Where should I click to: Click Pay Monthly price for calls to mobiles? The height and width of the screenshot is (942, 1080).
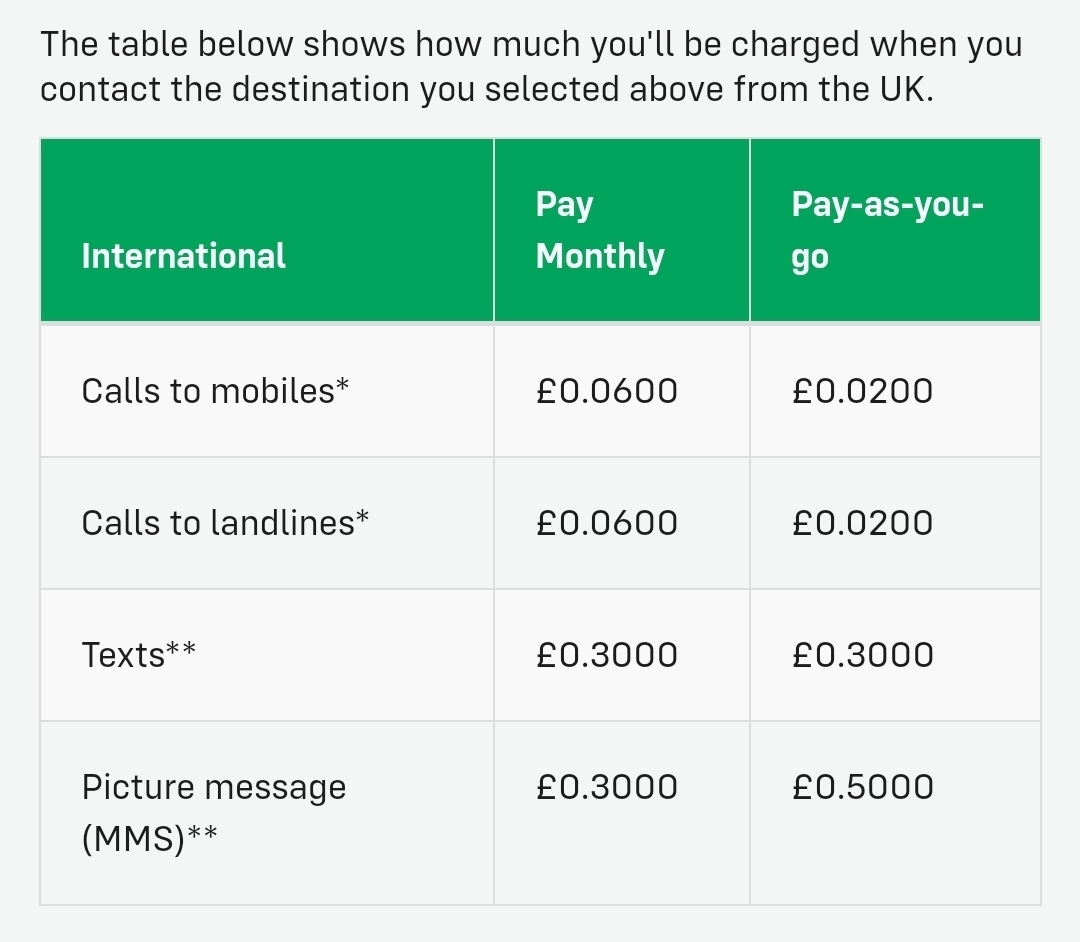click(607, 391)
